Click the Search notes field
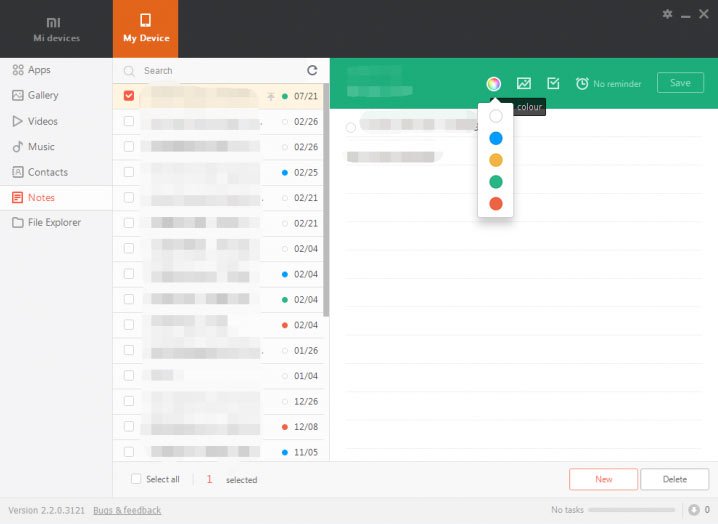The height and width of the screenshot is (524, 718). click(x=222, y=71)
